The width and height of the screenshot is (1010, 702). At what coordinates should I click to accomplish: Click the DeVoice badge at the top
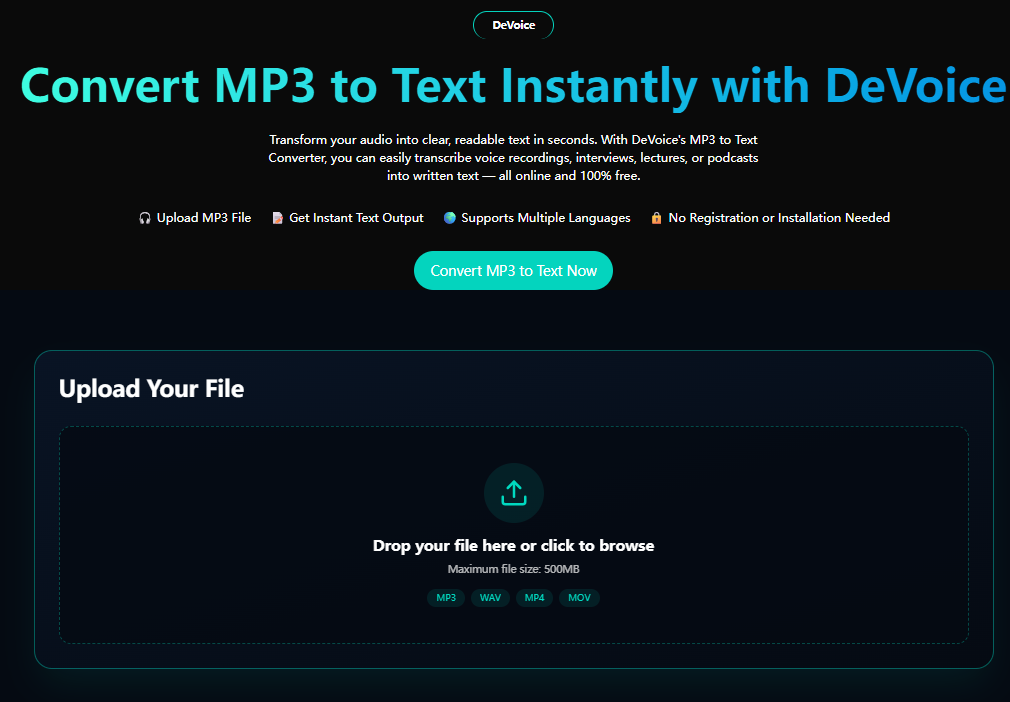(x=513, y=26)
